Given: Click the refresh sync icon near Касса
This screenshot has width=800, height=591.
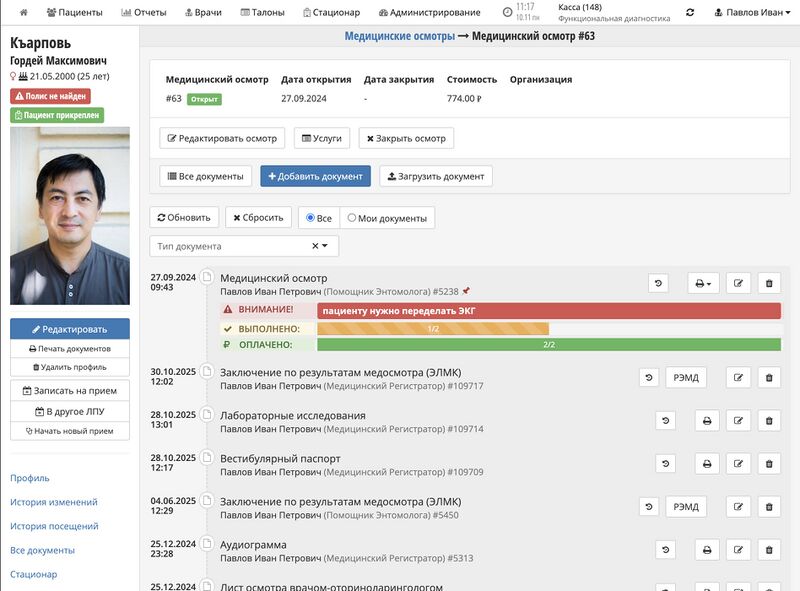Looking at the screenshot, I should point(690,12).
